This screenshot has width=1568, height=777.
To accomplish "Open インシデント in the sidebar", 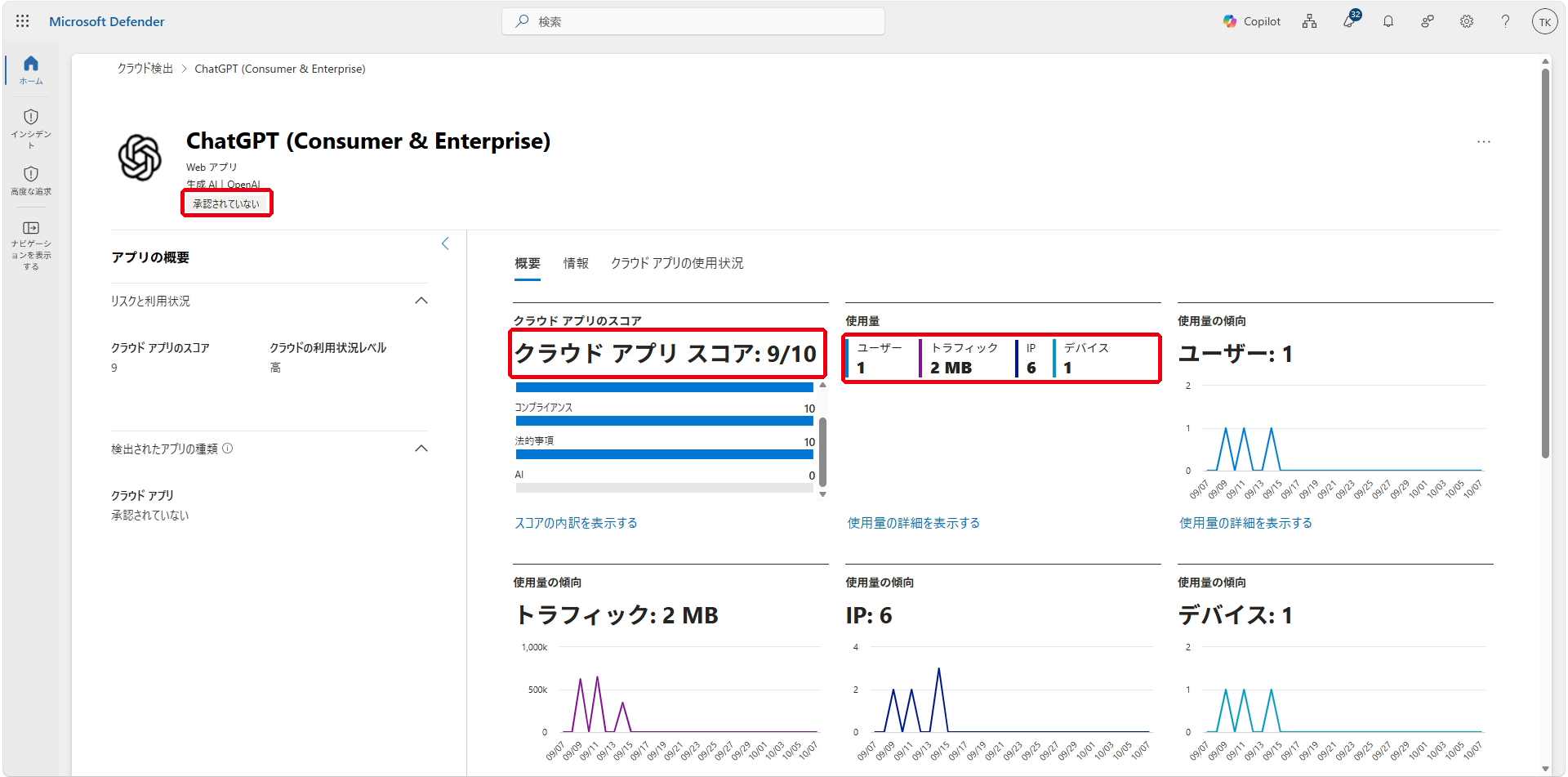I will click(x=31, y=128).
